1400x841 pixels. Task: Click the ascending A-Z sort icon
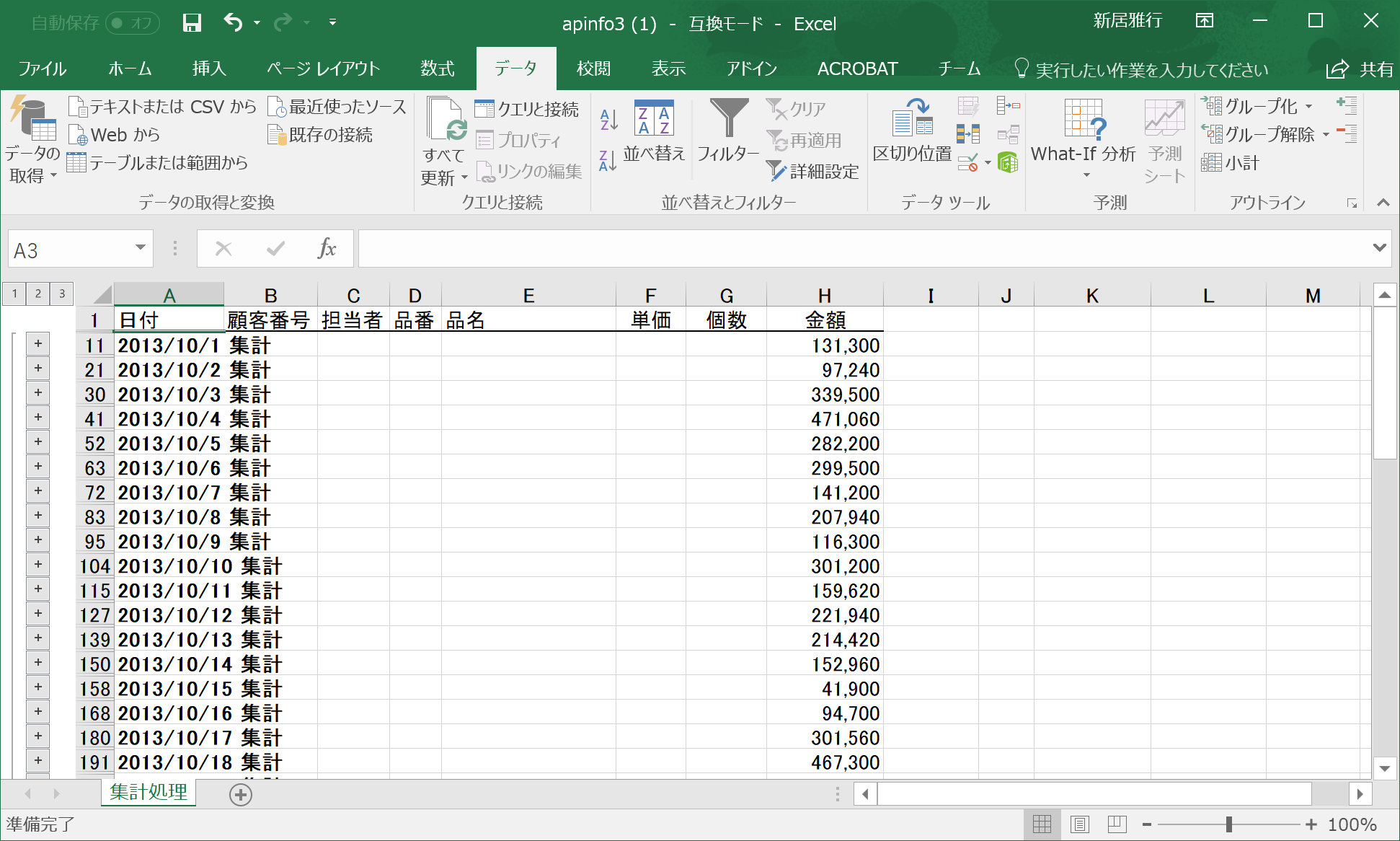click(608, 119)
